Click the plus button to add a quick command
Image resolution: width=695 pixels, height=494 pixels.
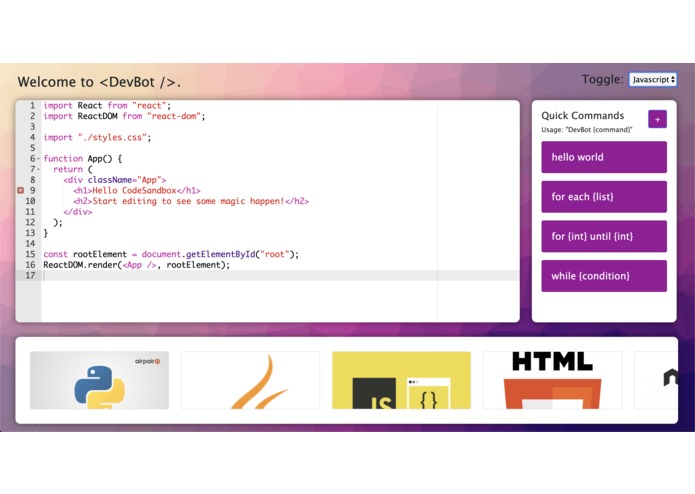click(x=657, y=119)
